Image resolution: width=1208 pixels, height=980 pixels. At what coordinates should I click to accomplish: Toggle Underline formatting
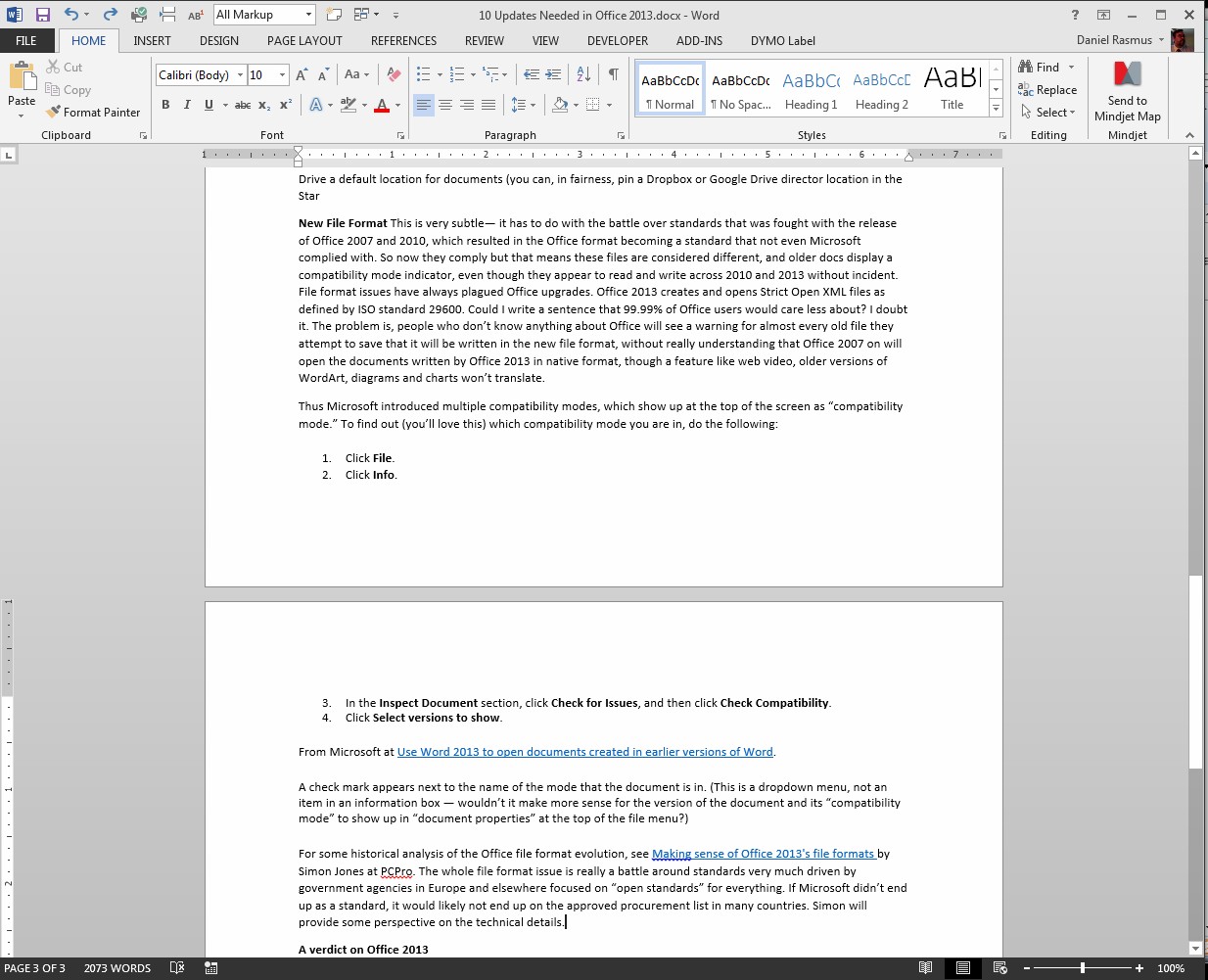click(x=209, y=105)
